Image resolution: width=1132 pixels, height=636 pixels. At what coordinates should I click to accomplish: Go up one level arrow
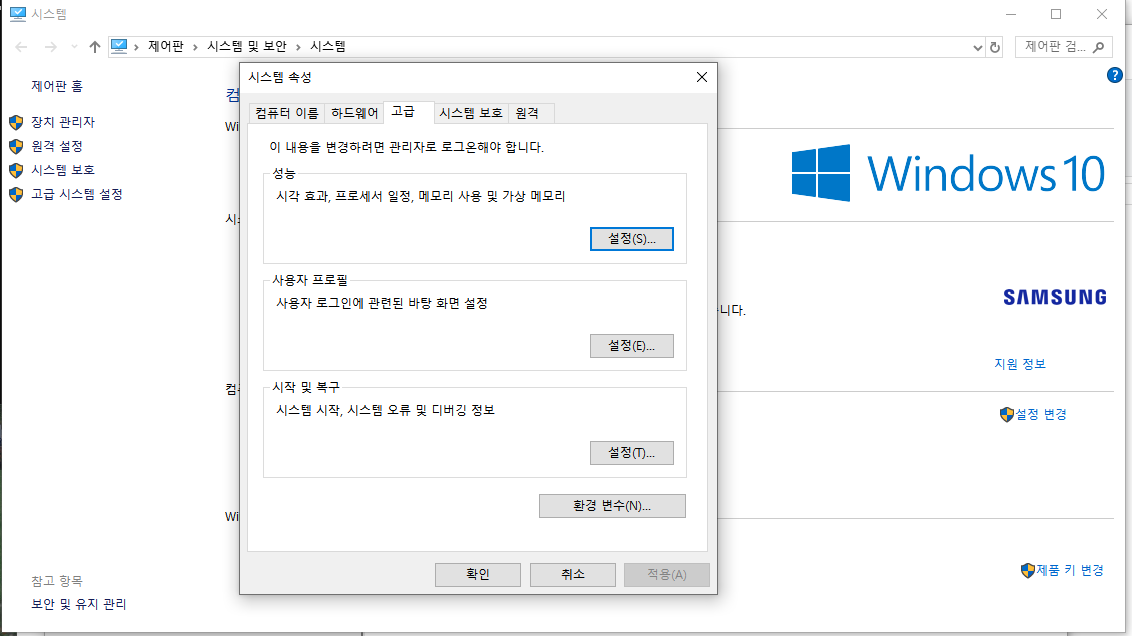click(95, 47)
